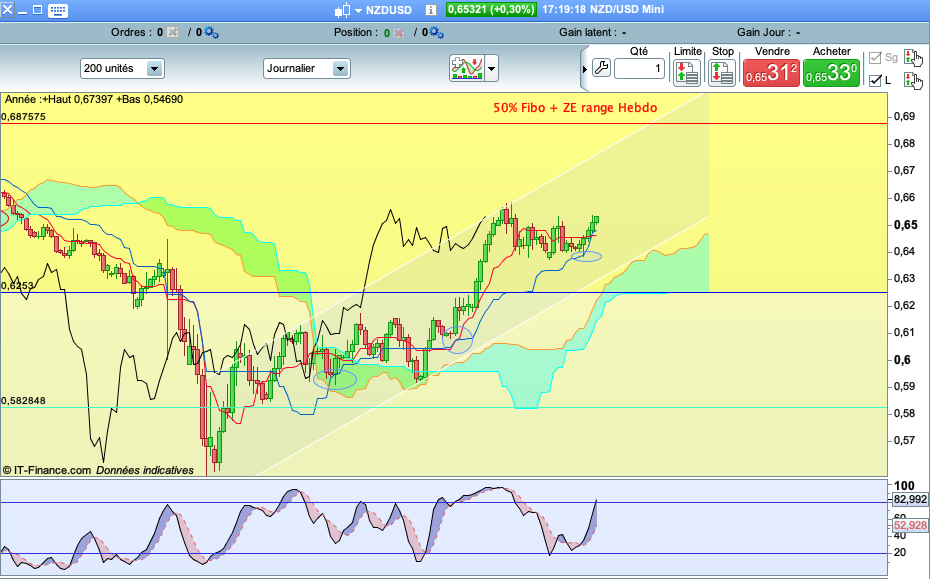The height and width of the screenshot is (579, 930).
Task: Open the trading settings wrench icon
Action: pyautogui.click(x=601, y=68)
